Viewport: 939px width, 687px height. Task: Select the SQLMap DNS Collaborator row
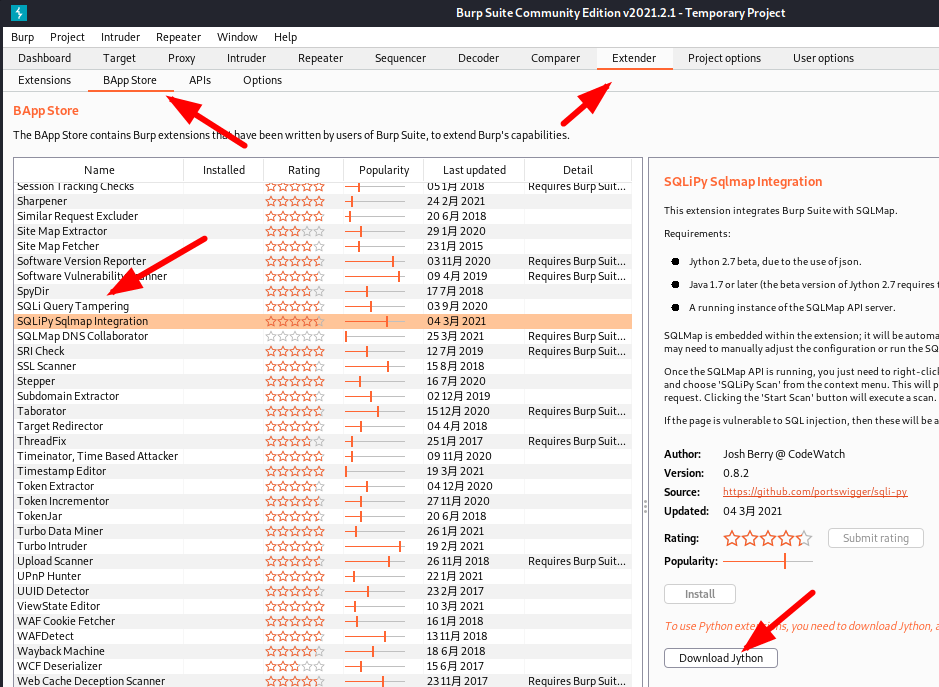323,336
